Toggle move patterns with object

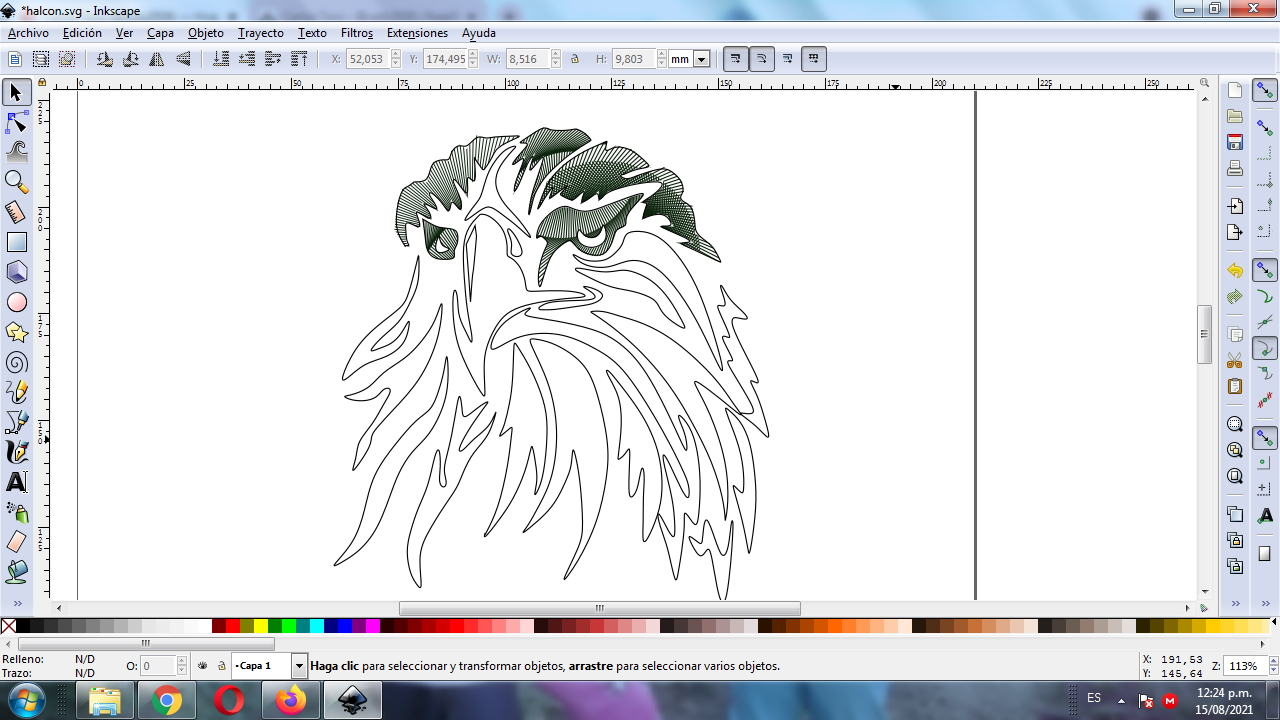[814, 59]
